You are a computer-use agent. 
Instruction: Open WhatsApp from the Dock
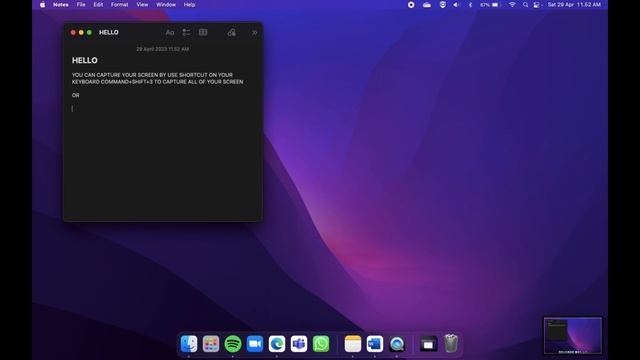[x=321, y=344]
